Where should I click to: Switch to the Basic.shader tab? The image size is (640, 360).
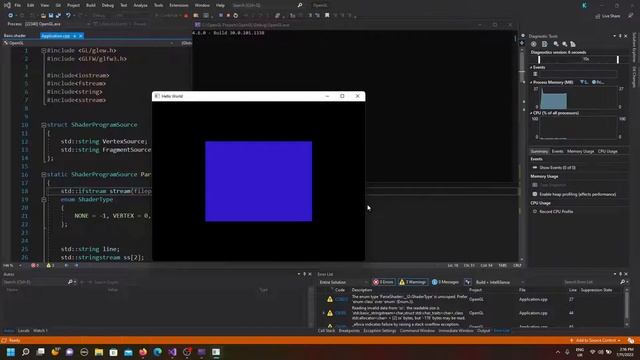[x=15, y=36]
